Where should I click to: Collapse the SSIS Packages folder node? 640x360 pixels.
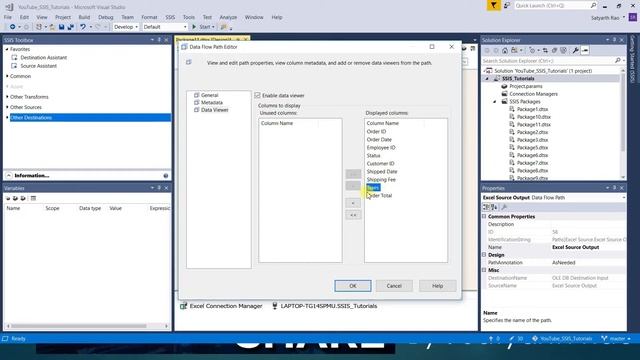pos(495,102)
